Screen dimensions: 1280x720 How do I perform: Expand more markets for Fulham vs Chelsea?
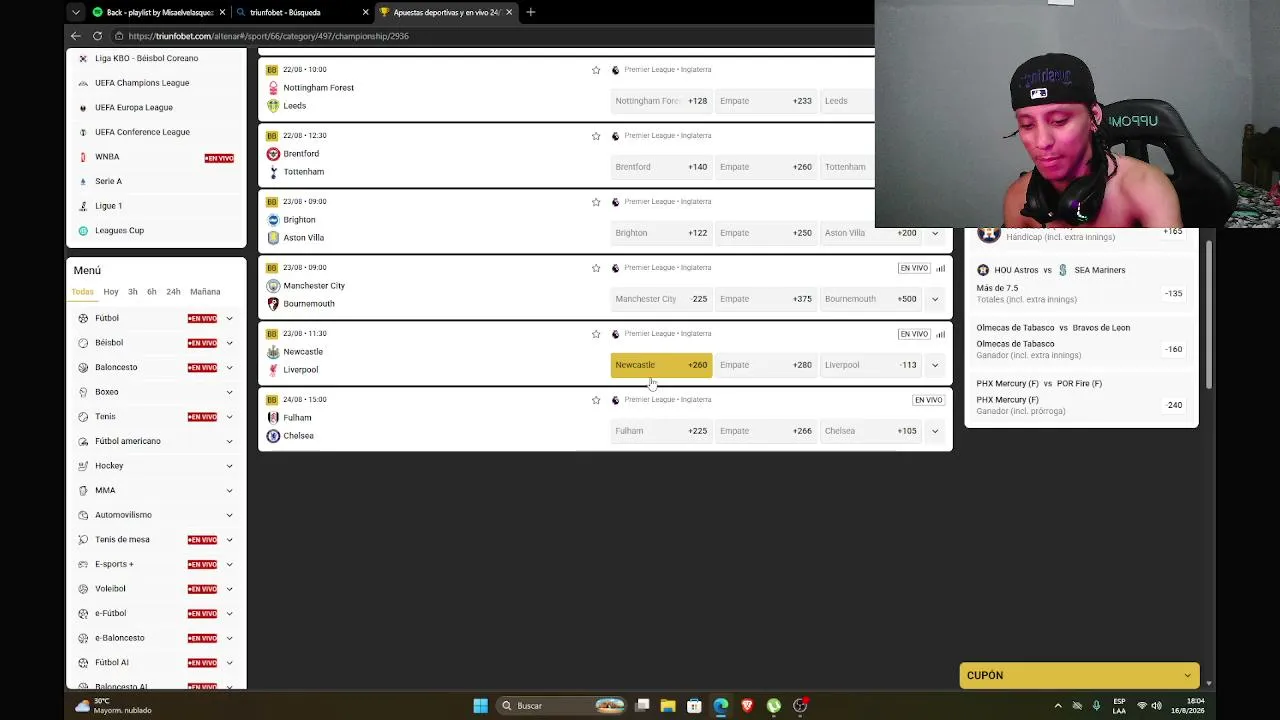[x=935, y=431]
